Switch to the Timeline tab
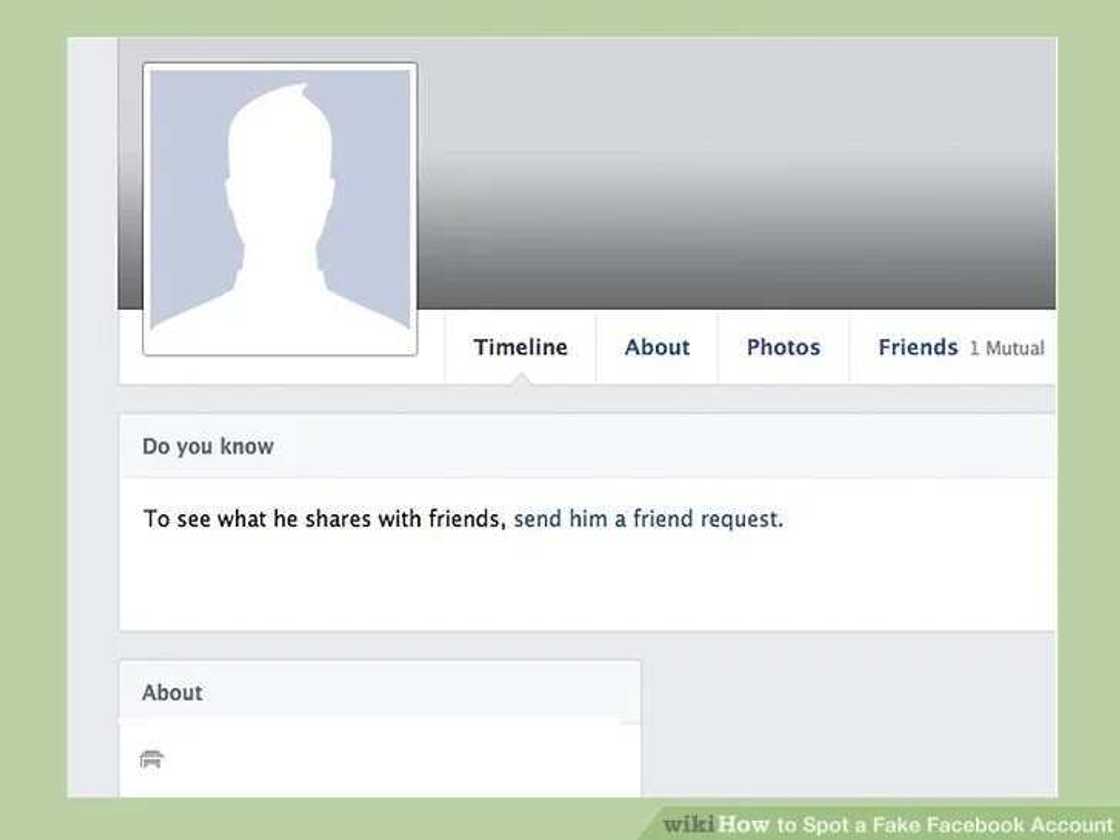The image size is (1120, 840). (520, 347)
